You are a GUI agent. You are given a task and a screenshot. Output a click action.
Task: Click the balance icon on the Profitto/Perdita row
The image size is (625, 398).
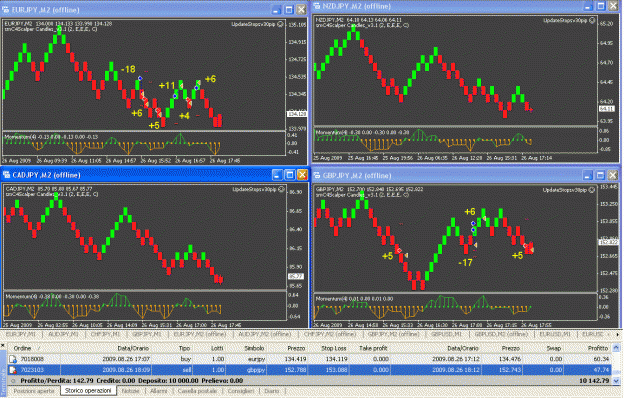tap(13, 381)
